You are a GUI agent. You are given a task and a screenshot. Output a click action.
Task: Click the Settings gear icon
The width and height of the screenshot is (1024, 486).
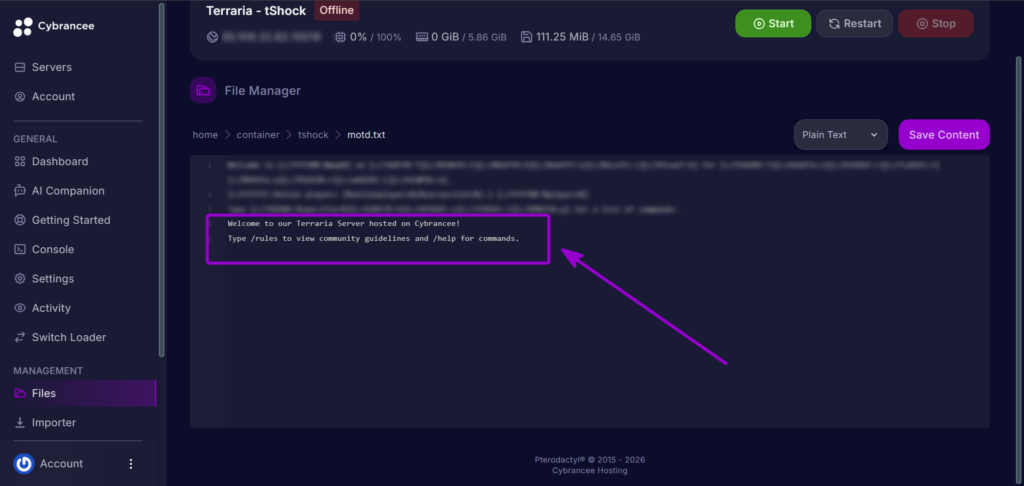(x=20, y=279)
